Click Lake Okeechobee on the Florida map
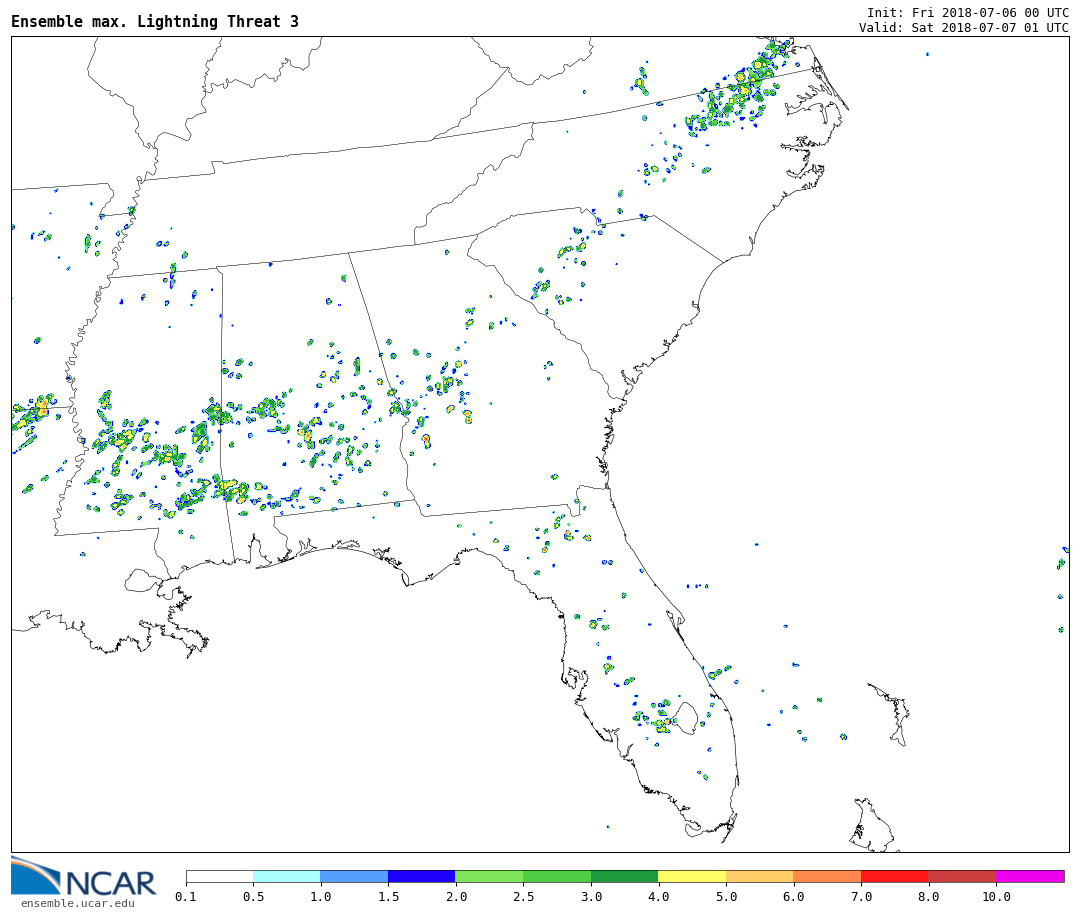Image resolution: width=1080 pixels, height=915 pixels. point(685,716)
